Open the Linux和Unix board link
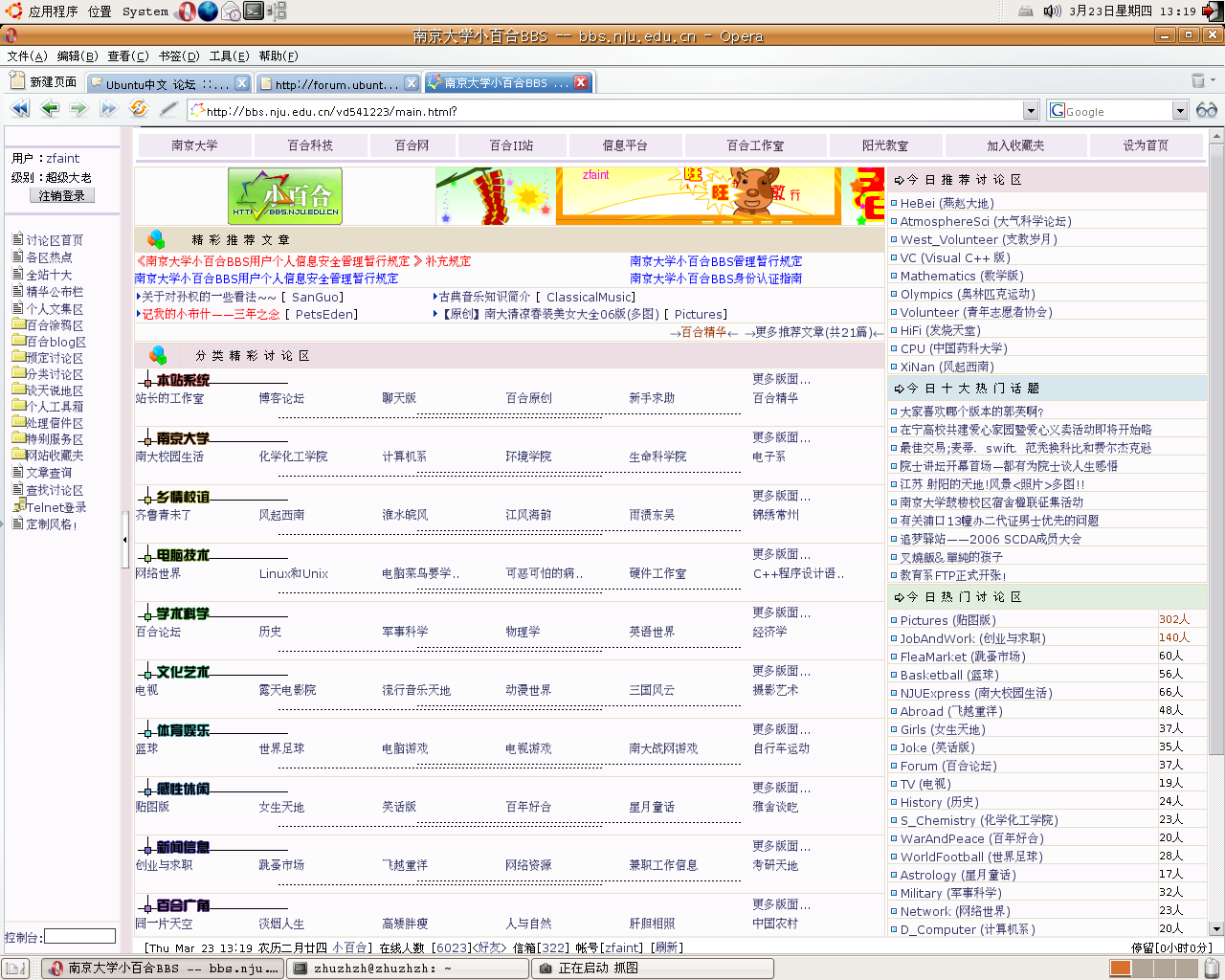Viewport: 1225px width, 980px height. coord(293,573)
